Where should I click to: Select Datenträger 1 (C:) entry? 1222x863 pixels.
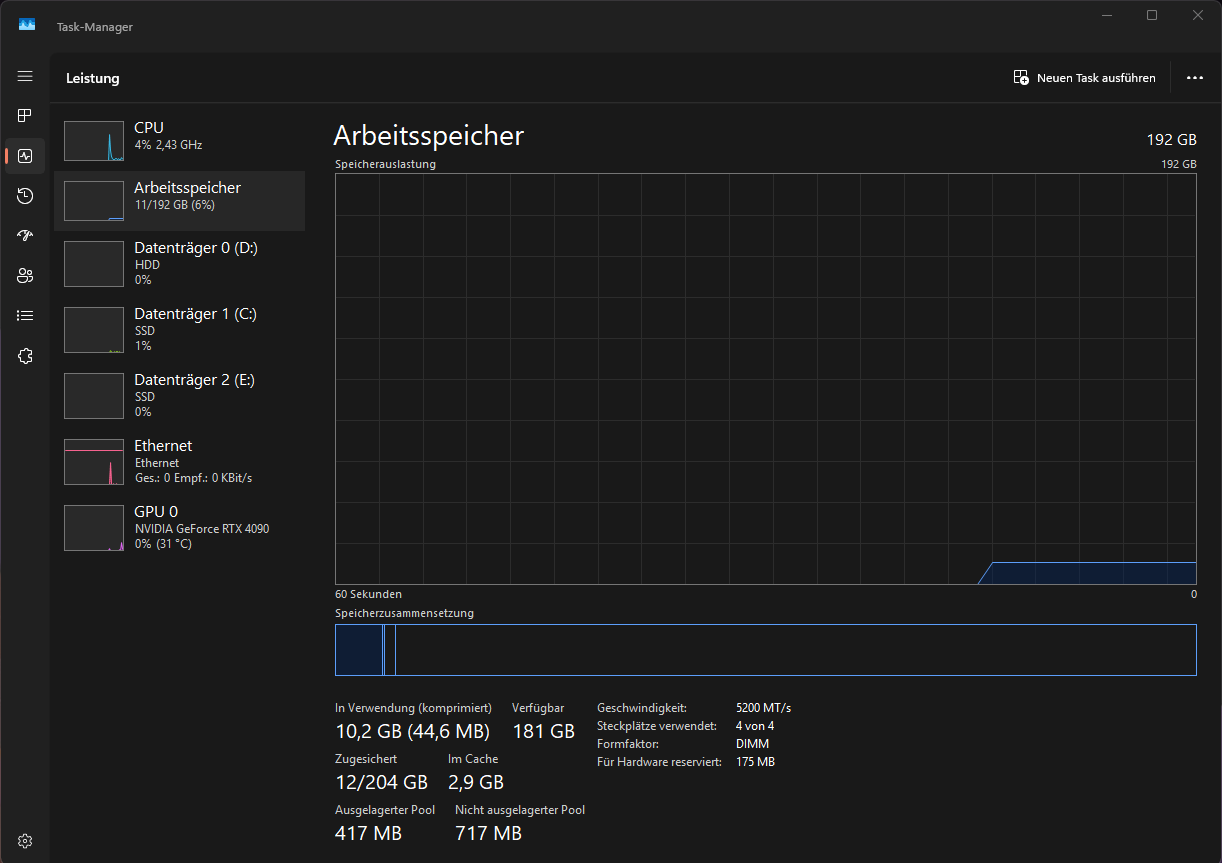[179, 329]
